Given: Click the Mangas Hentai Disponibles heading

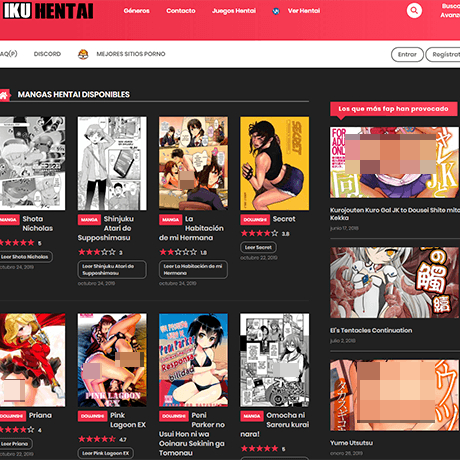Looking at the screenshot, I should (x=74, y=95).
